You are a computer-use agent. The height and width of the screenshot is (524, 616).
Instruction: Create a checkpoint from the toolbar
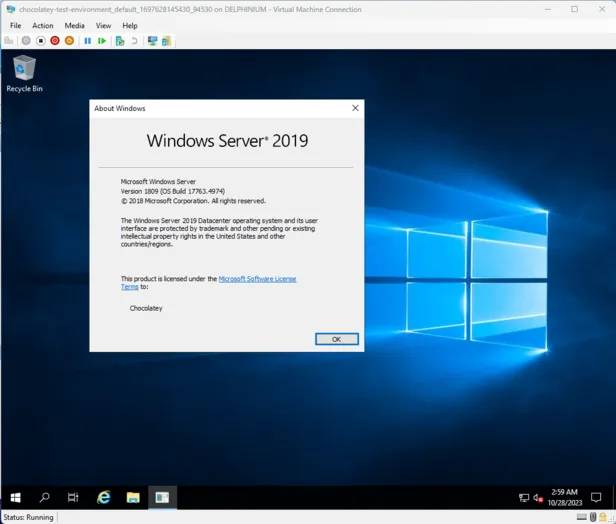click(x=120, y=41)
